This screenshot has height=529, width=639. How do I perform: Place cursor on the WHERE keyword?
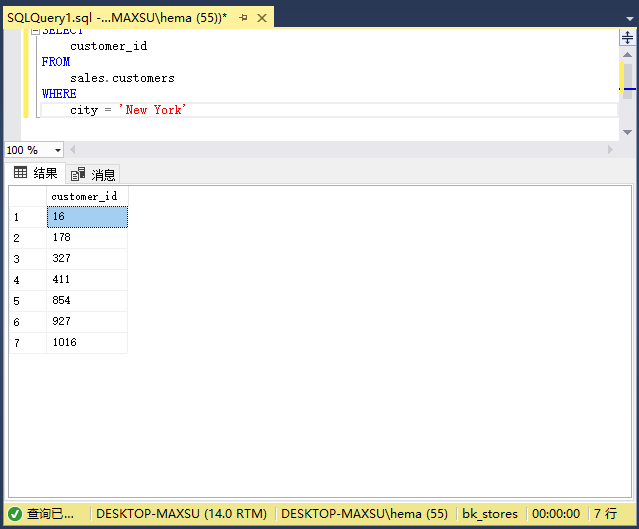pos(59,94)
